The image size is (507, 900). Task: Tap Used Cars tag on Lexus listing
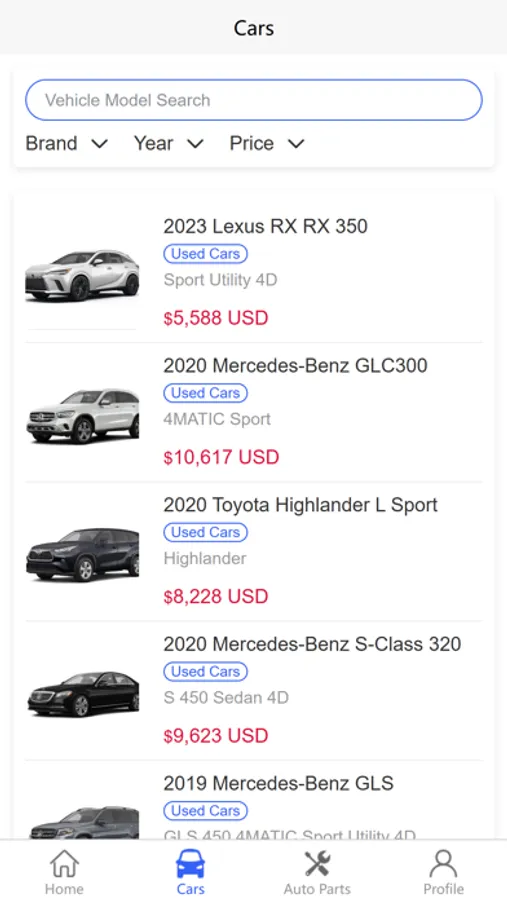click(206, 254)
